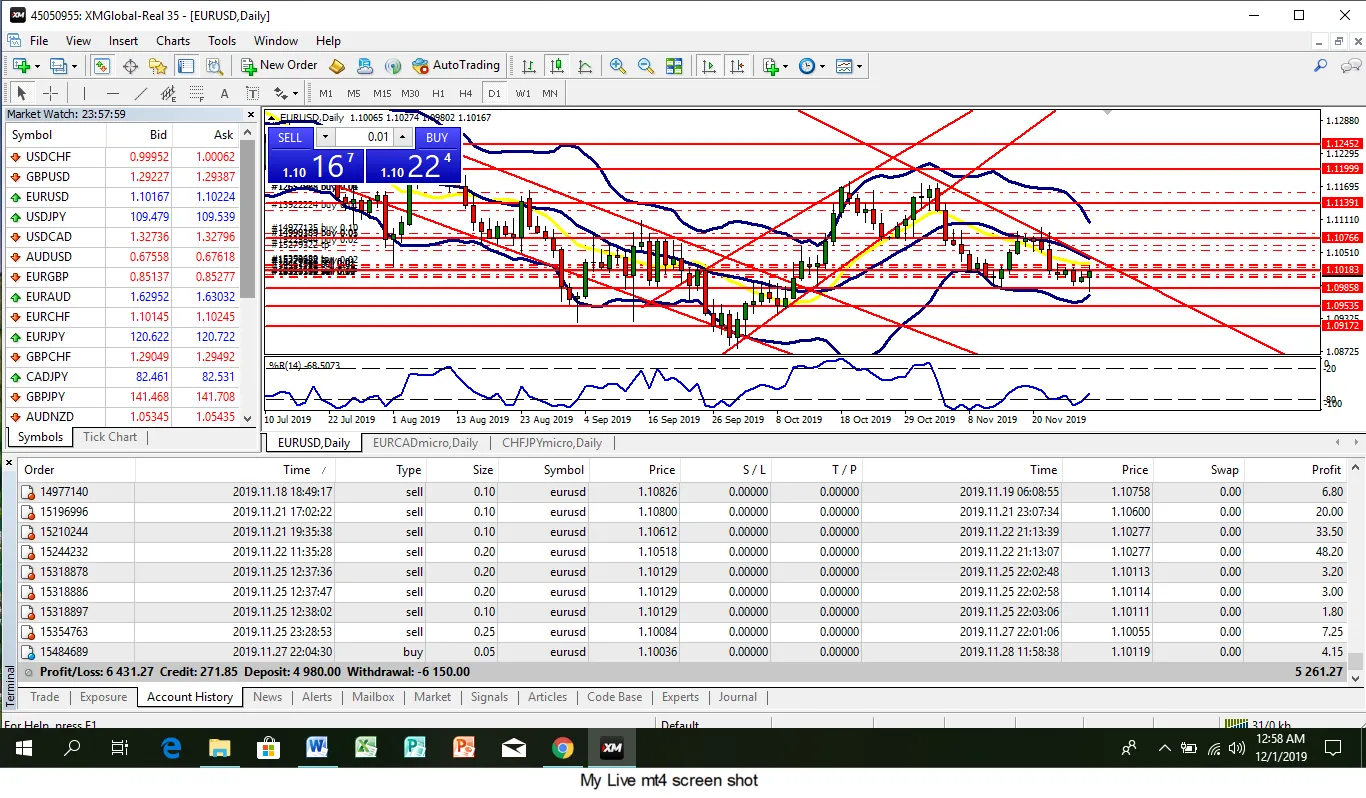Image resolution: width=1366 pixels, height=798 pixels.
Task: Toggle the Terminal panel toolbar icon
Action: [x=186, y=66]
